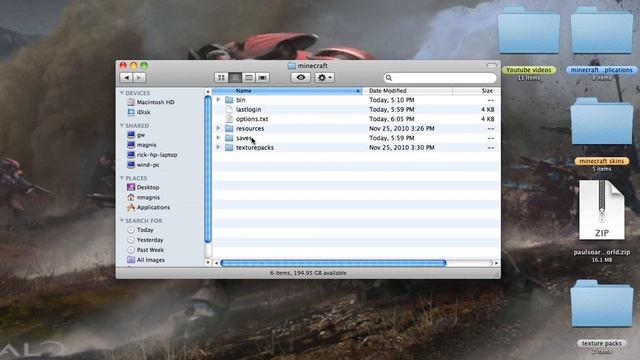The width and height of the screenshot is (640, 360).
Task: Collapse the SHARED sidebar section
Action: click(122, 125)
